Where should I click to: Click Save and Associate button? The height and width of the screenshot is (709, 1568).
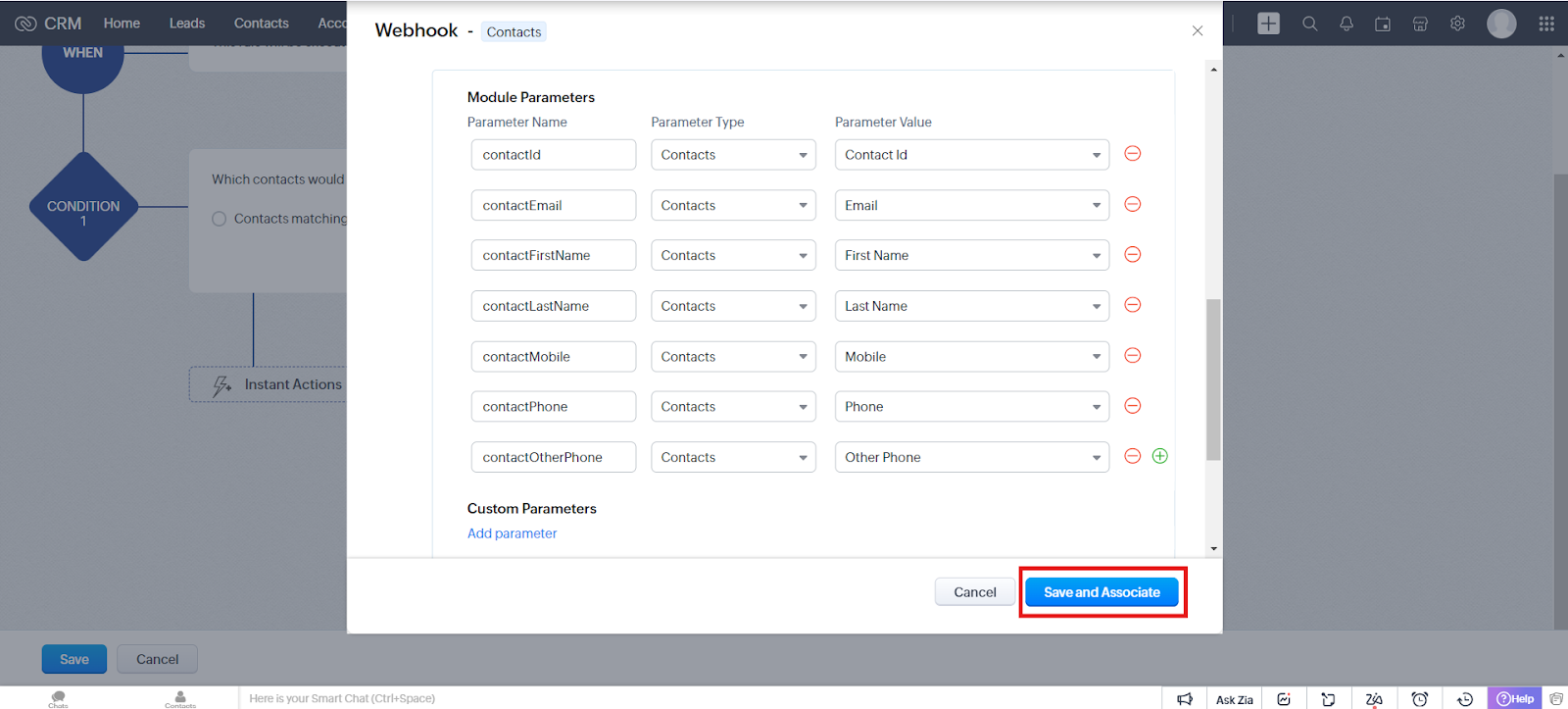tap(1102, 592)
